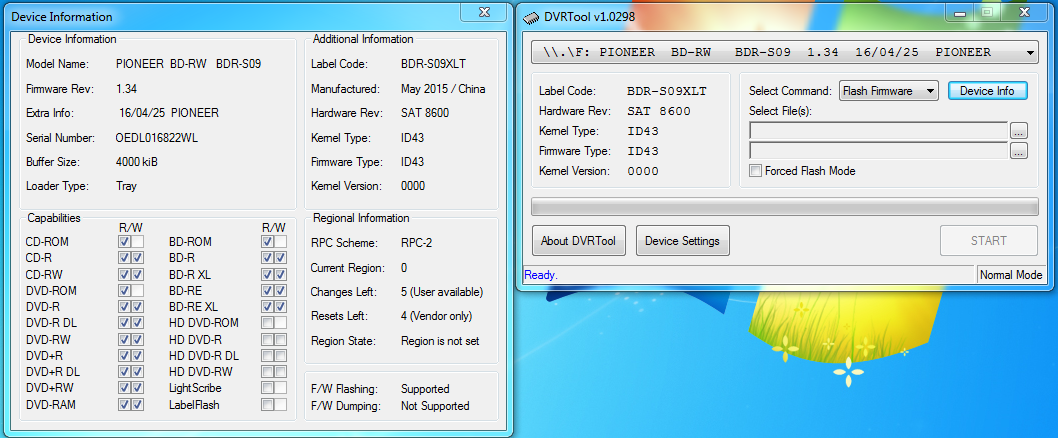Click the START button
The height and width of the screenshot is (438, 1058).
pos(989,241)
